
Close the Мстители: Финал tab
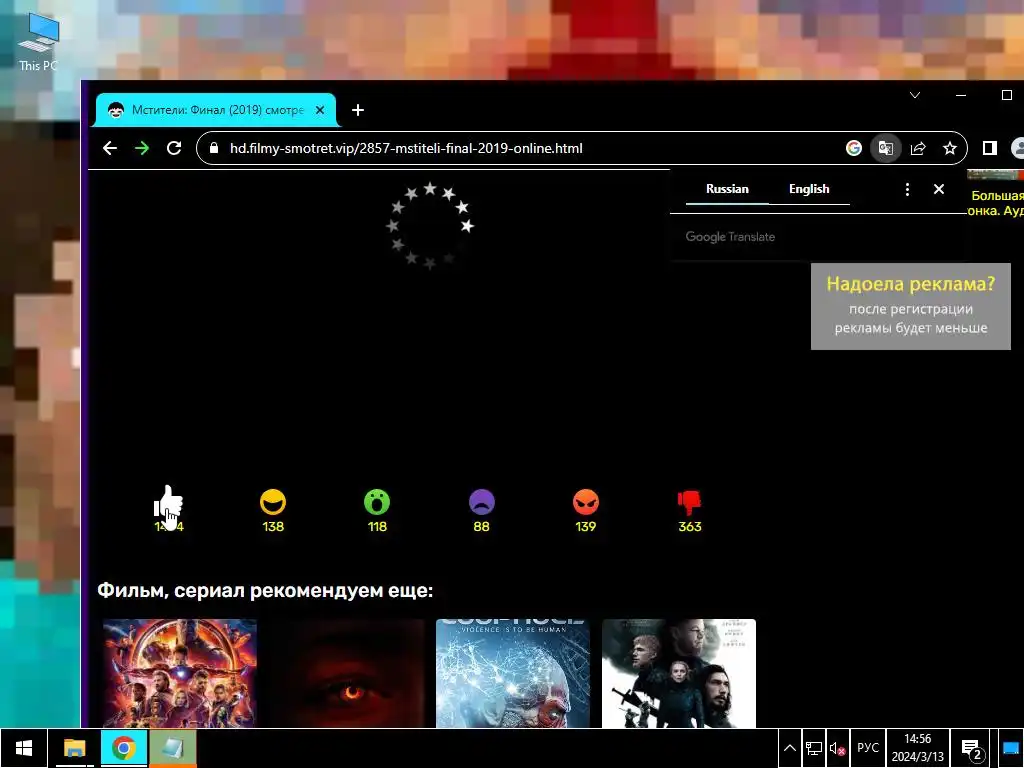pos(320,110)
